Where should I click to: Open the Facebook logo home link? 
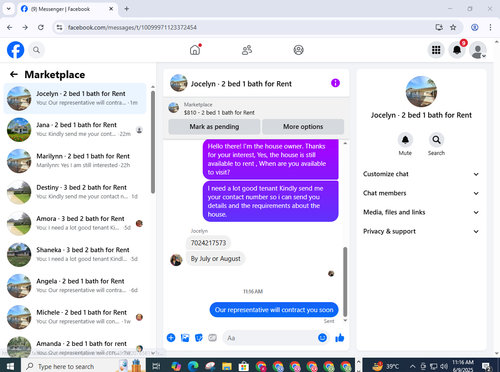(16, 50)
